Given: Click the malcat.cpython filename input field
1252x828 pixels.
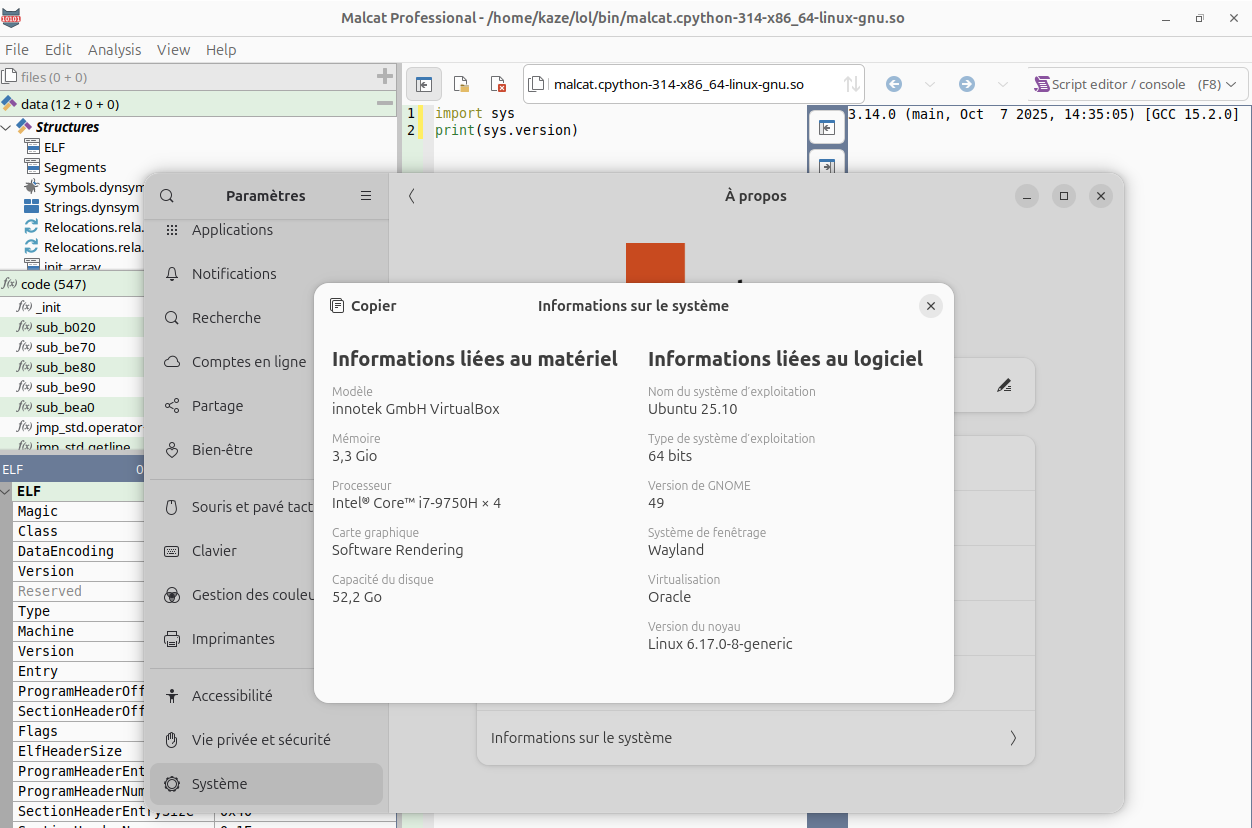Looking at the screenshot, I should pos(690,84).
